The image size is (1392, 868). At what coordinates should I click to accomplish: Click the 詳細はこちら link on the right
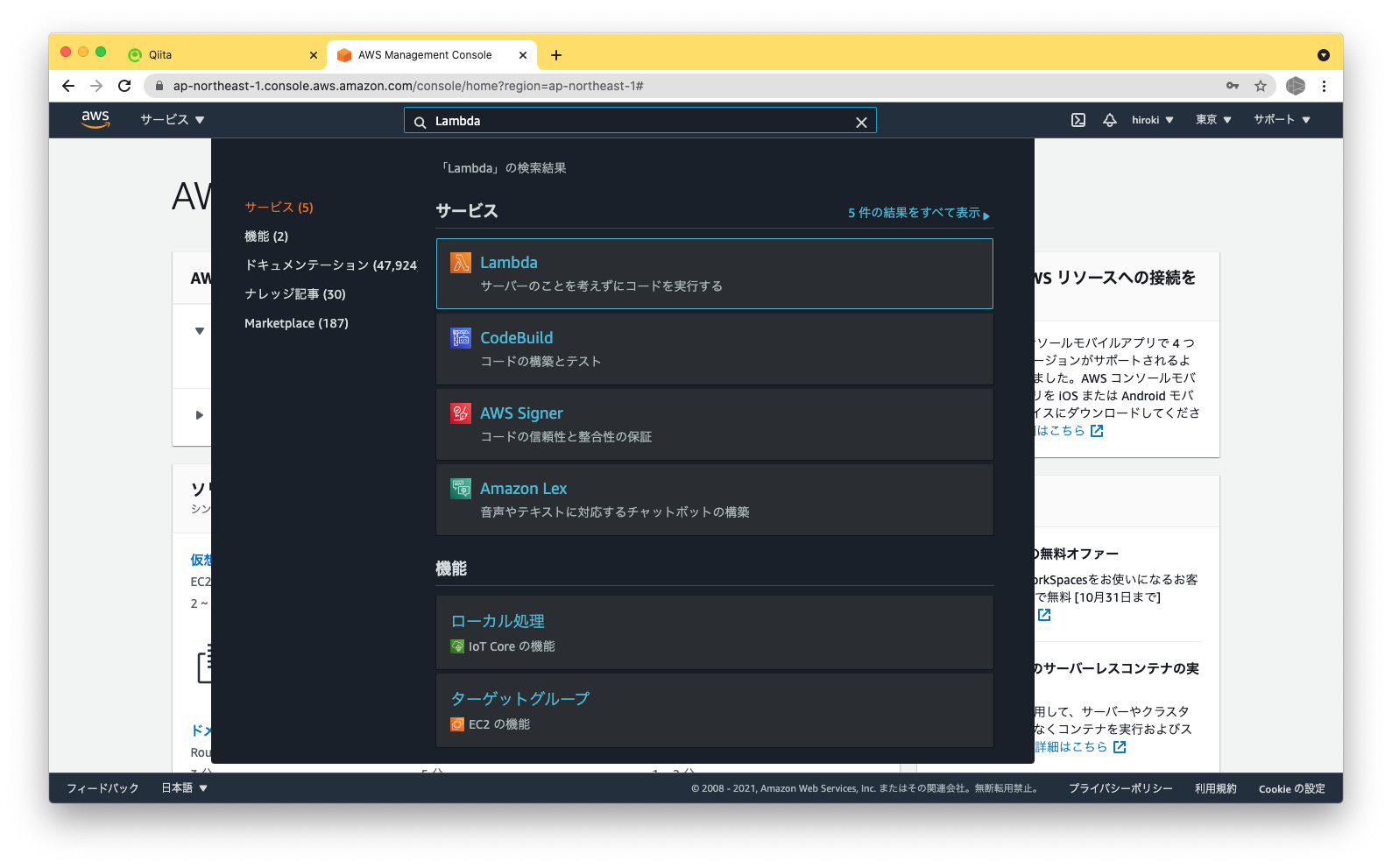(1070, 747)
